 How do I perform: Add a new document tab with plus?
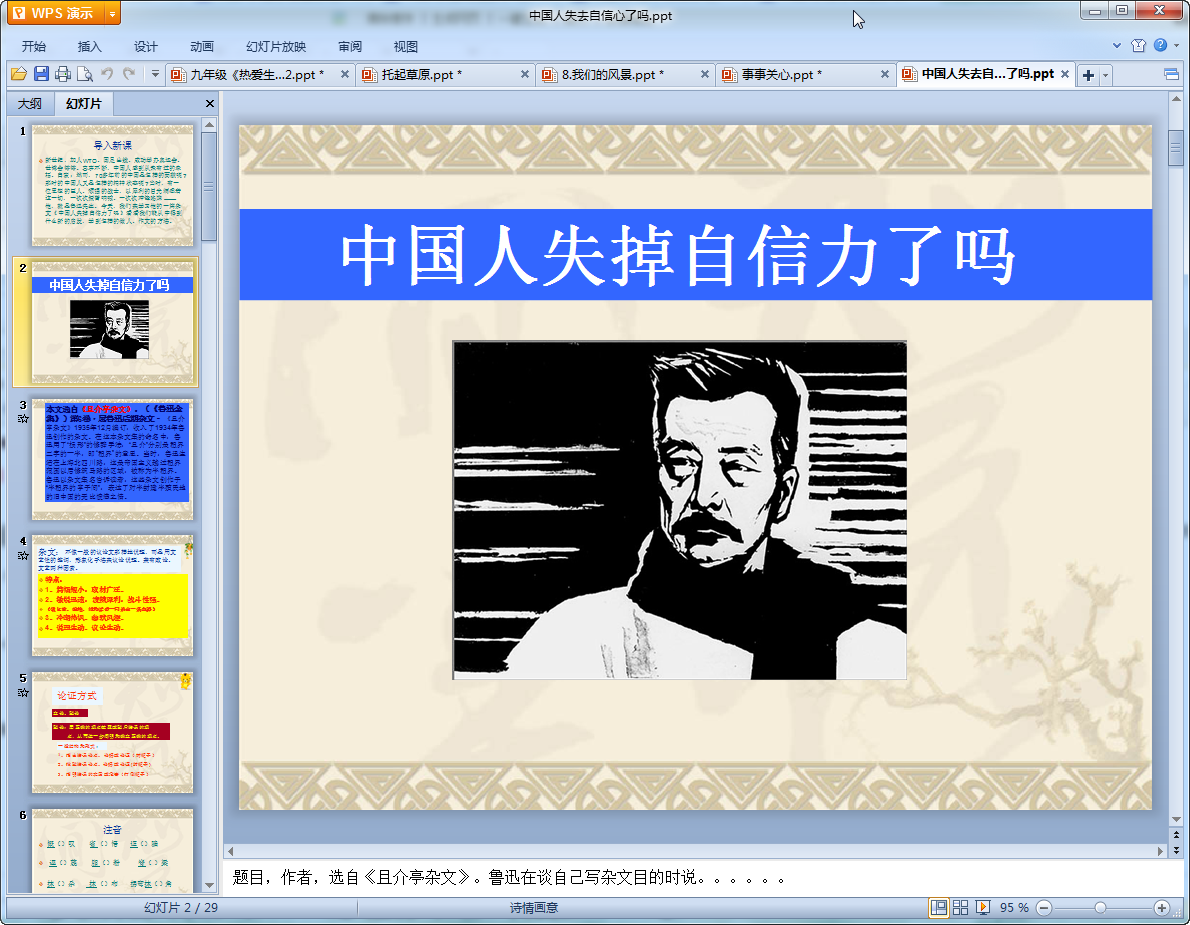tap(1088, 75)
